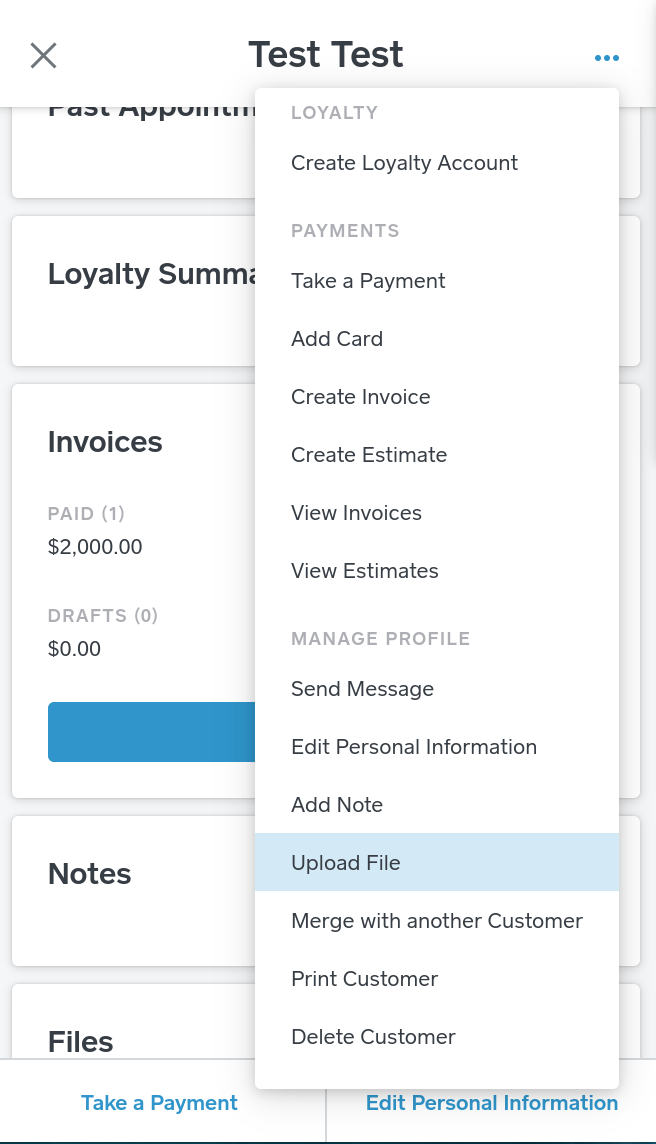Select Add Card in Payments section

337,339
